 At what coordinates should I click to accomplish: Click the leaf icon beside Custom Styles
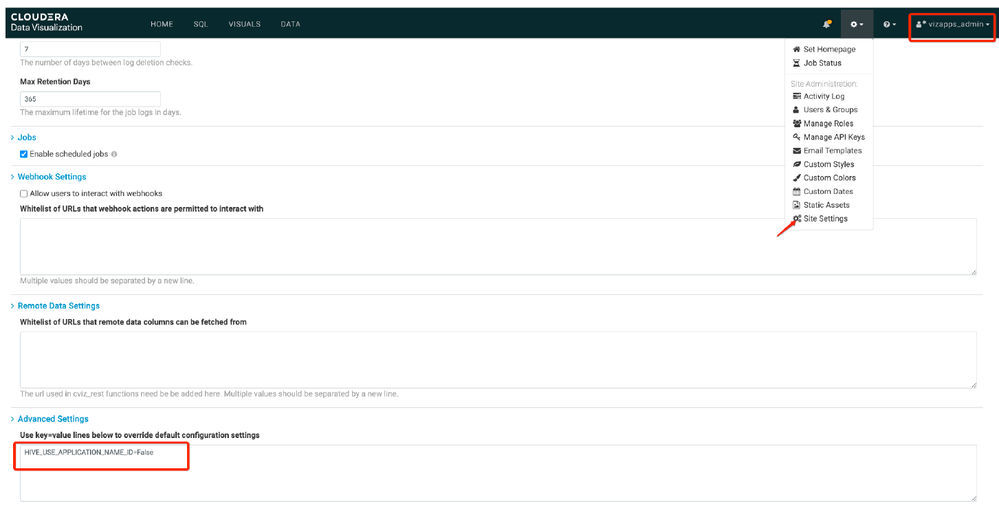click(796, 164)
